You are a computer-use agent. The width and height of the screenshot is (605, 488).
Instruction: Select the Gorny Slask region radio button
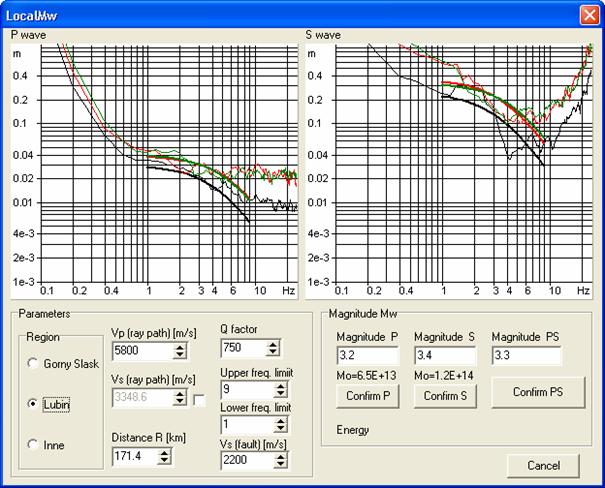(x=33, y=363)
